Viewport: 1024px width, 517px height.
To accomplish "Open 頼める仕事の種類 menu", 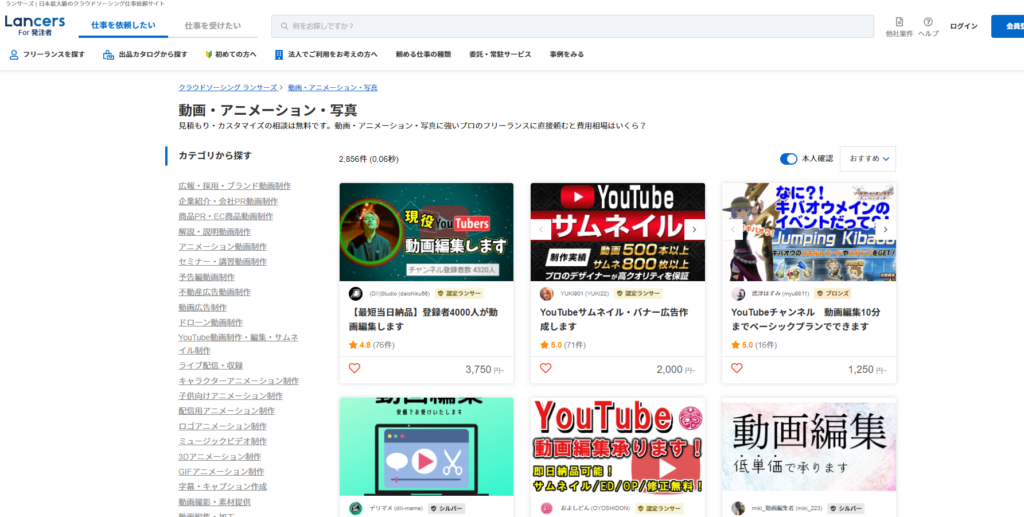I will click(423, 55).
